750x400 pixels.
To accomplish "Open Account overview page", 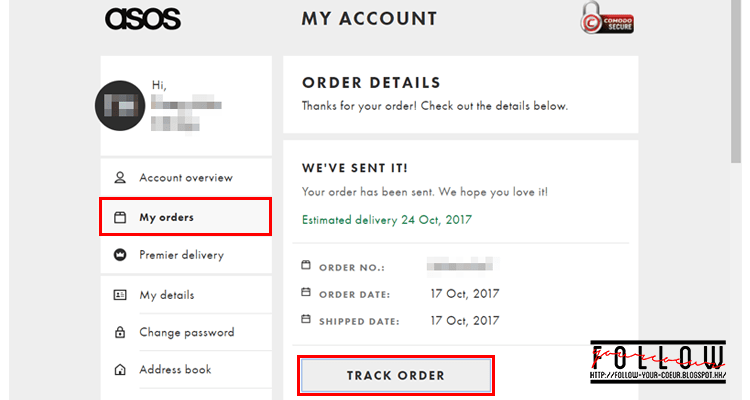I will point(186,178).
